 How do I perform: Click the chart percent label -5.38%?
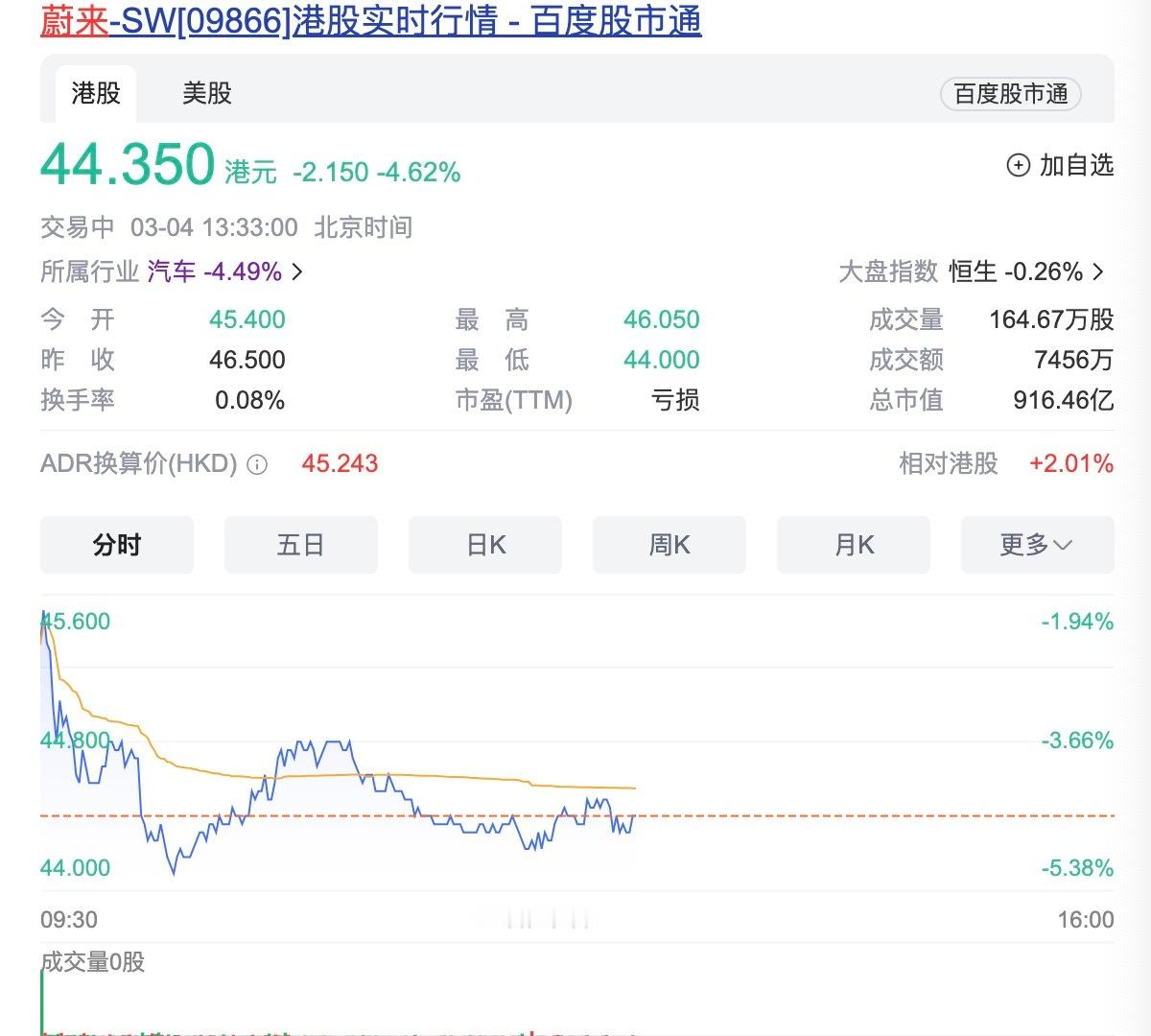tap(1078, 868)
